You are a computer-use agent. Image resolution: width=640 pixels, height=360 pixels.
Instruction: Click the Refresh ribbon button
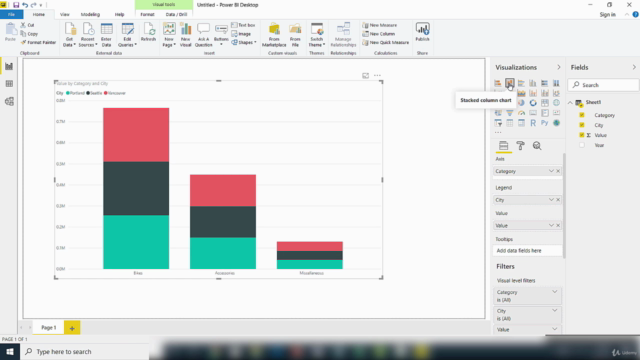[148, 33]
